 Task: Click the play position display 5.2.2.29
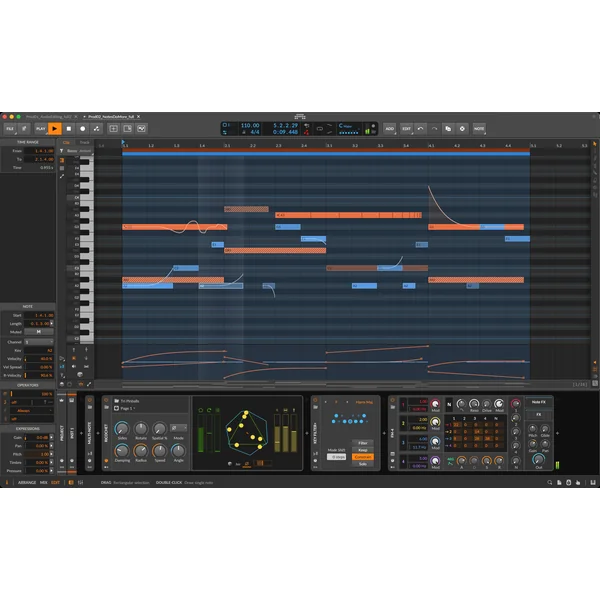pyautogui.click(x=285, y=126)
